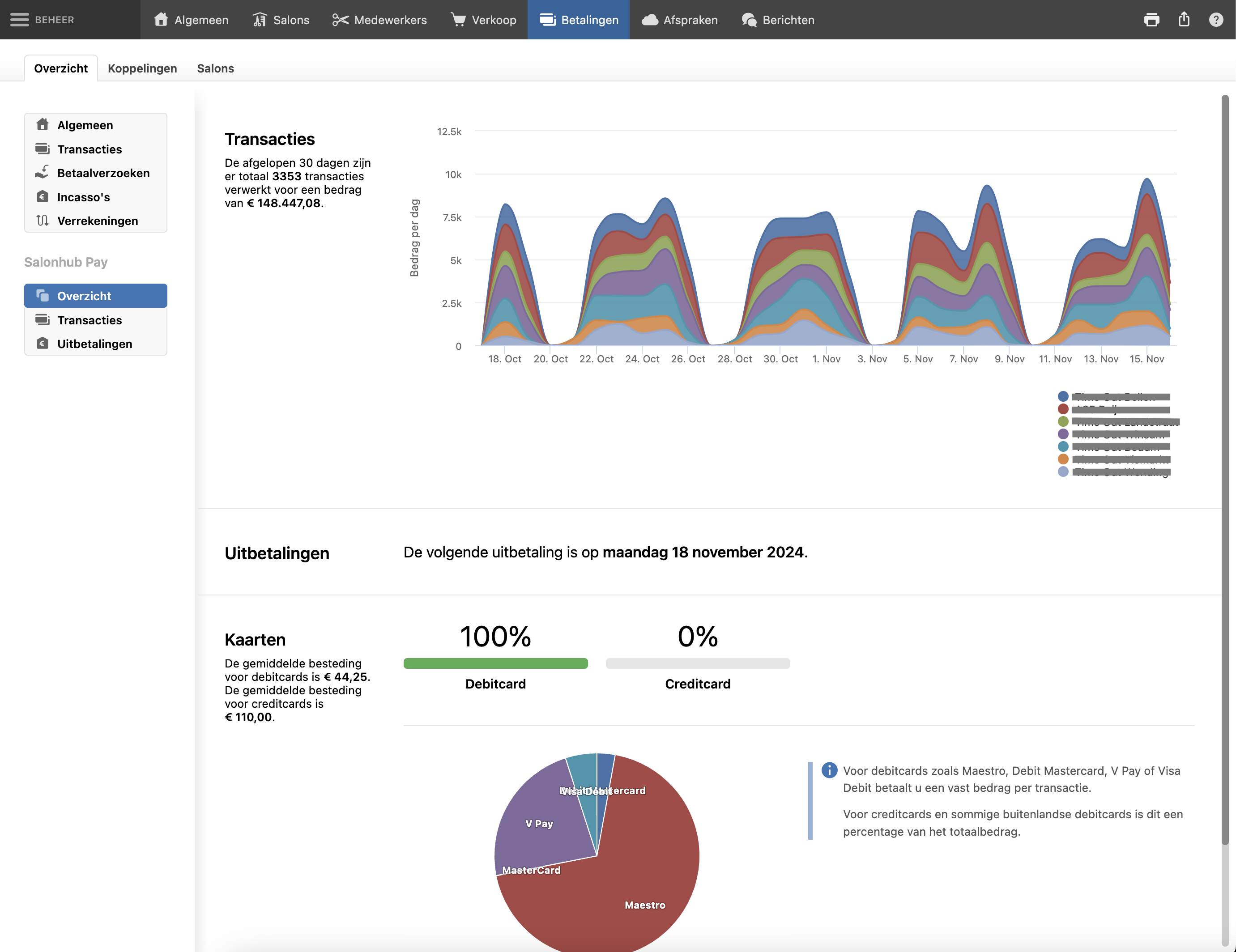This screenshot has height=952, width=1236.
Task: Switch to the Koppelingen tab
Action: click(x=142, y=68)
